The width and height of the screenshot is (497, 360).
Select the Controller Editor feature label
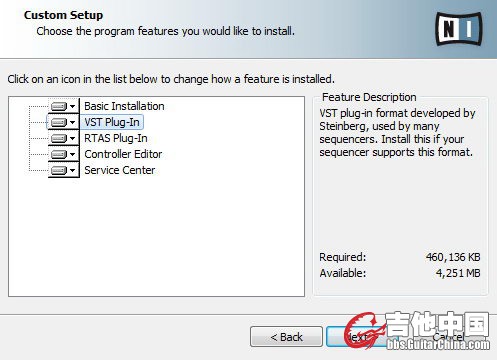(123, 154)
